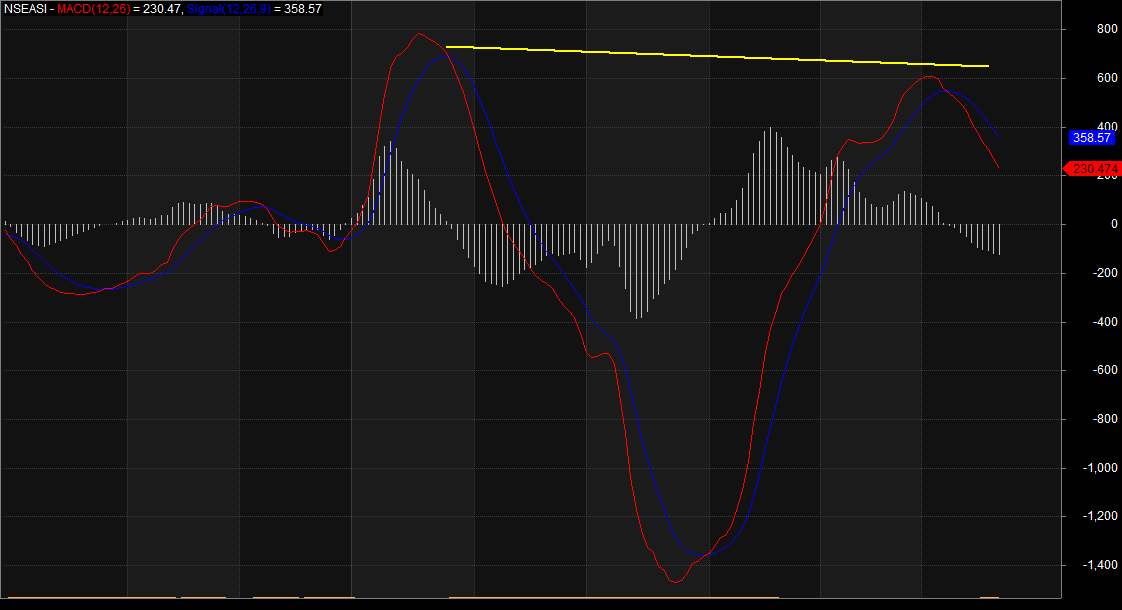
Task: Click the -200 axis label
Action: point(1105,273)
